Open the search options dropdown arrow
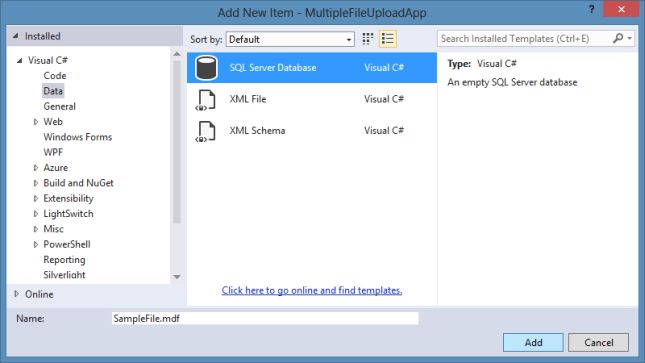Image resolution: width=645 pixels, height=363 pixels. point(629,38)
